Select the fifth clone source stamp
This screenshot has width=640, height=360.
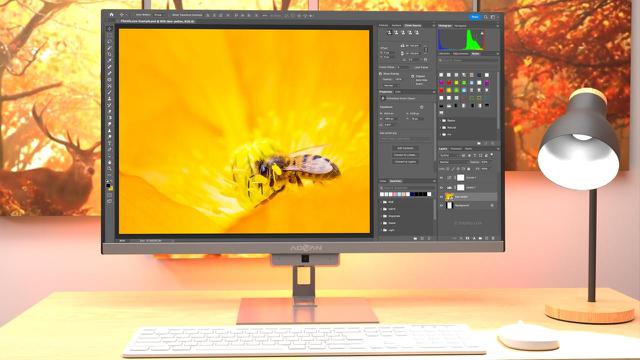417,32
